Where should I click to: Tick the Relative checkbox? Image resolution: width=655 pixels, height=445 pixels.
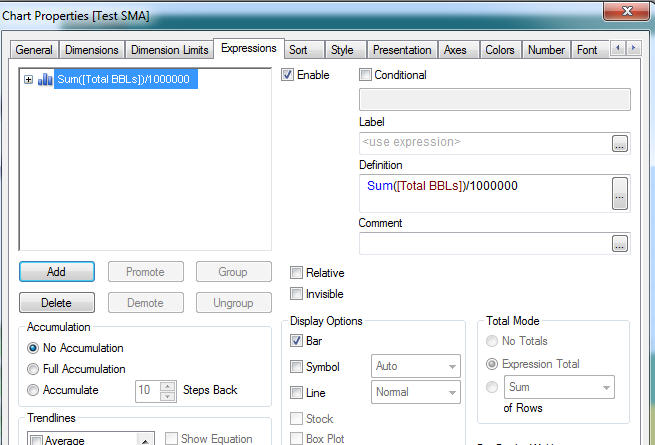pyautogui.click(x=297, y=273)
